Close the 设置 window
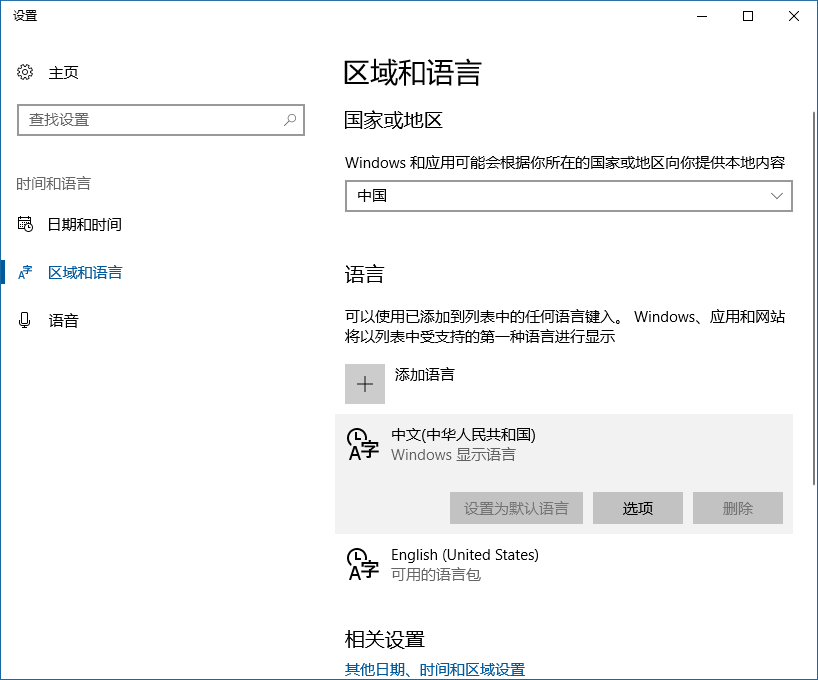Image resolution: width=818 pixels, height=680 pixels. (794, 16)
